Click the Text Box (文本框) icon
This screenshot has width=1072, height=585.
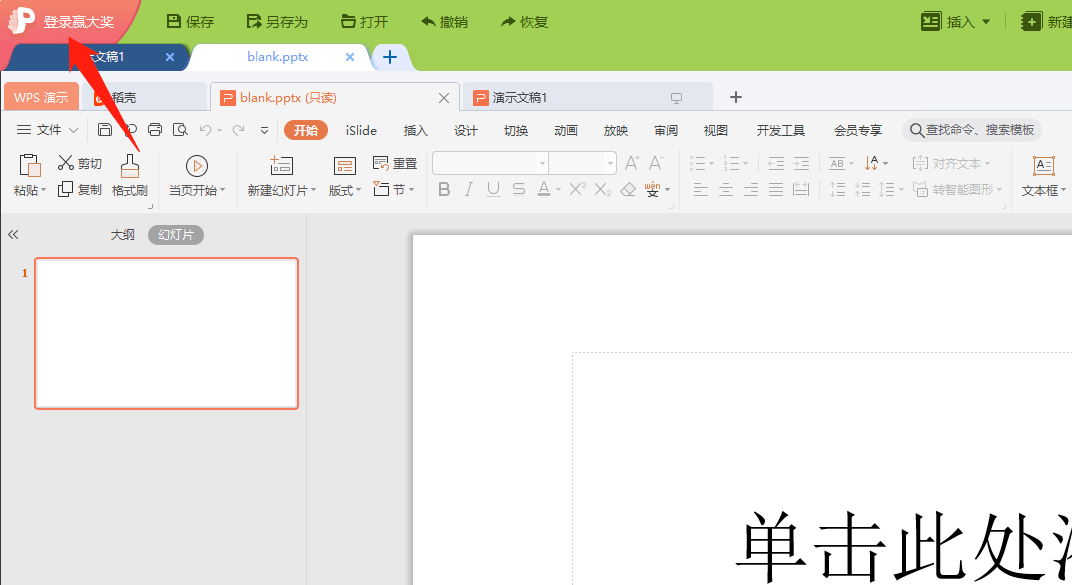[x=1043, y=165]
